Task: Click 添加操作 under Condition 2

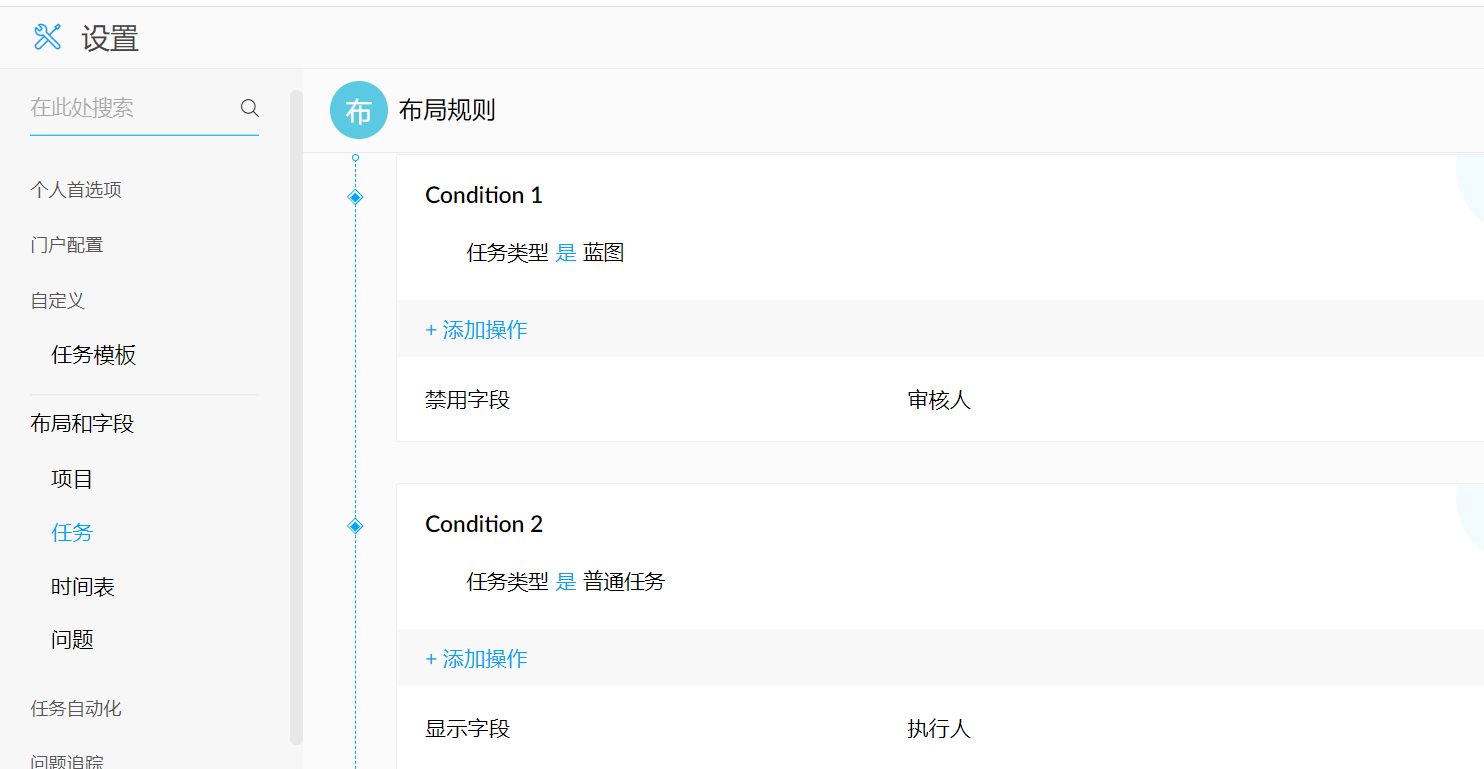Action: 477,659
